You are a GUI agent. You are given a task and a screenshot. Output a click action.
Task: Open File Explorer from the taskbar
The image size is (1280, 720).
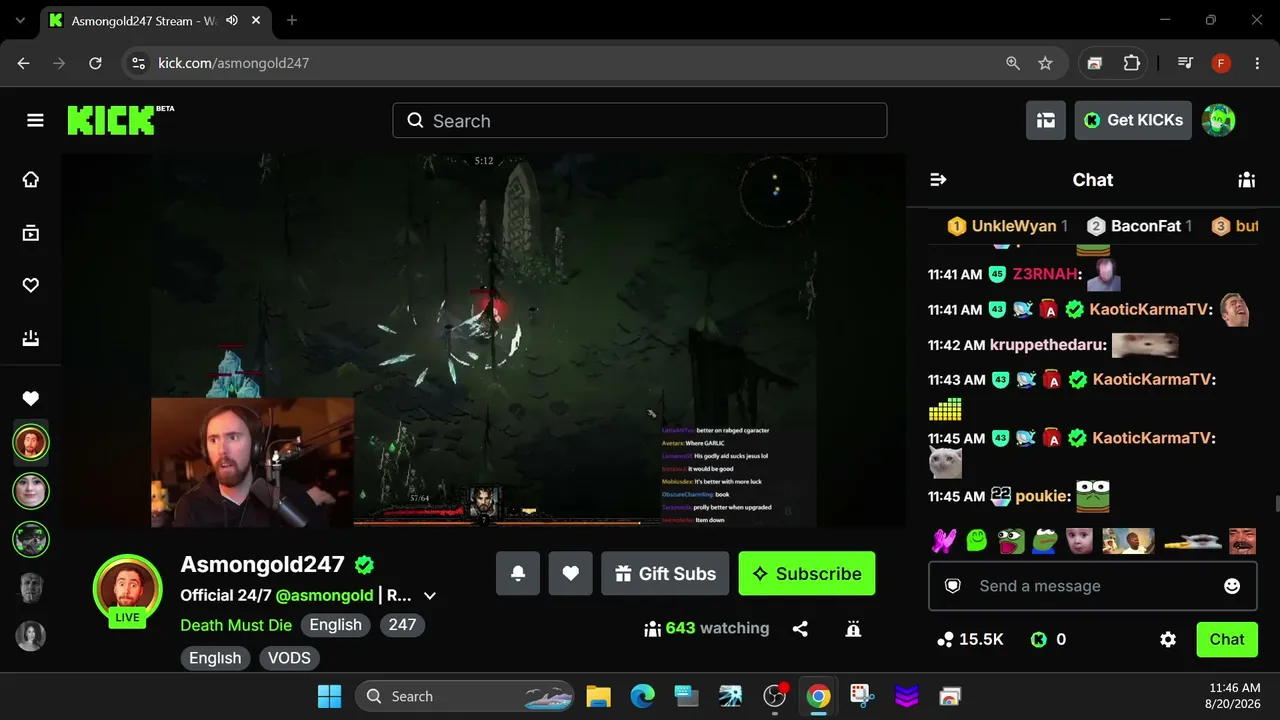[598, 696]
